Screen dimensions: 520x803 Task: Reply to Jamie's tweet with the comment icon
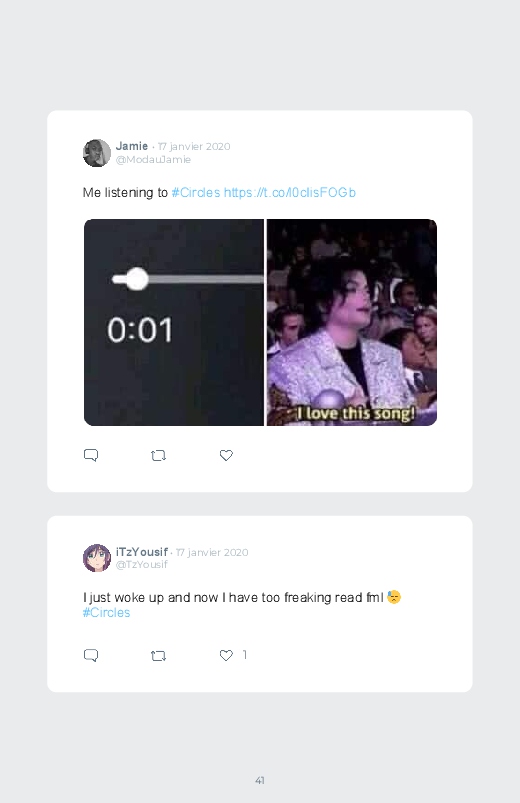[91, 455]
